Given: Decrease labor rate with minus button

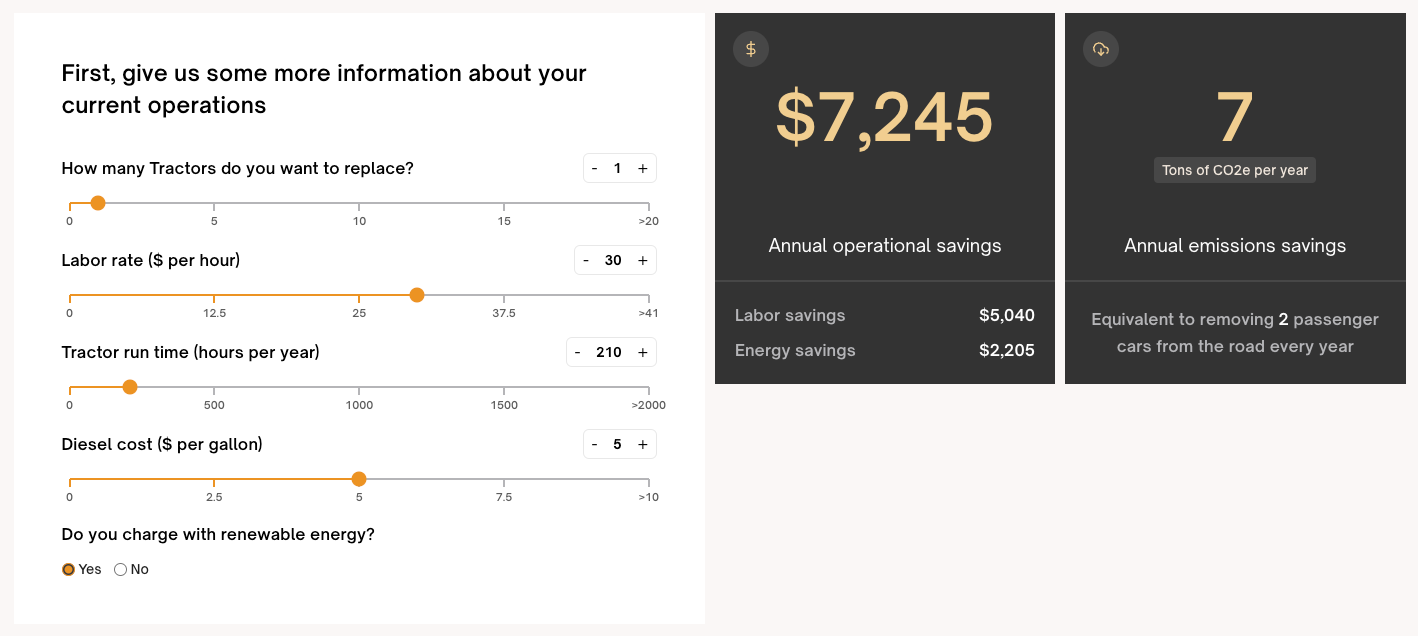Looking at the screenshot, I should pos(586,260).
